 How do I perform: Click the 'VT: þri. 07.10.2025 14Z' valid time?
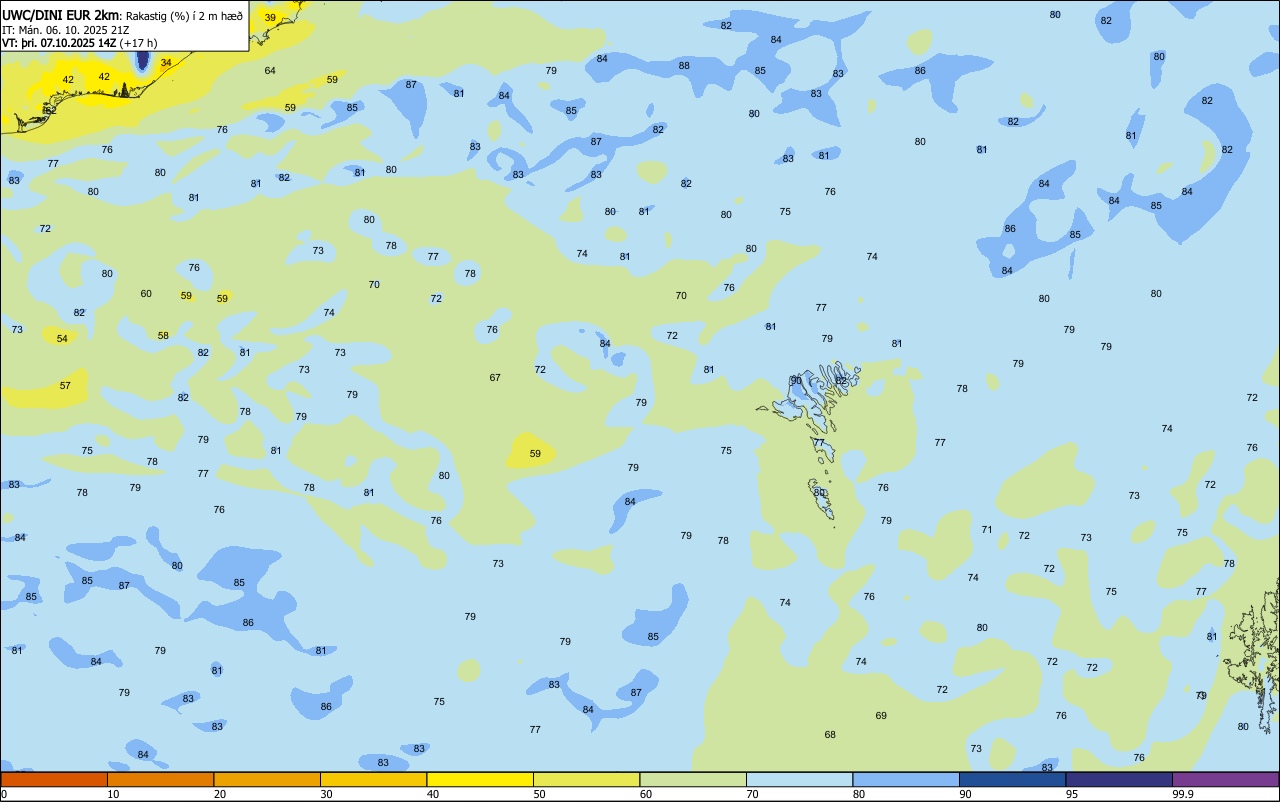[59, 43]
